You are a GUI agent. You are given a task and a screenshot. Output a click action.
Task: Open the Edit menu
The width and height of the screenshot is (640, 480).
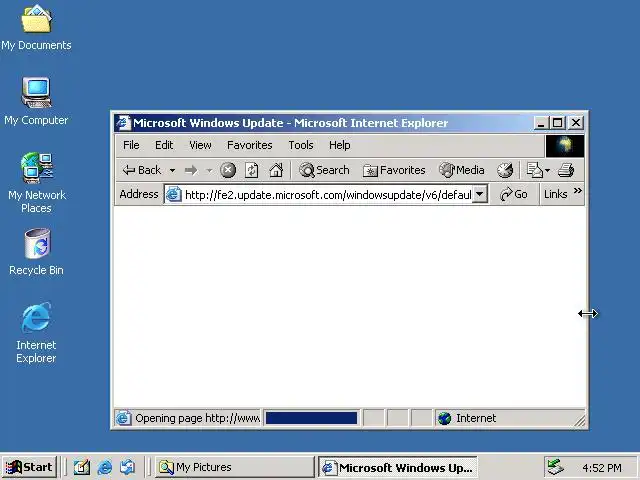(164, 145)
